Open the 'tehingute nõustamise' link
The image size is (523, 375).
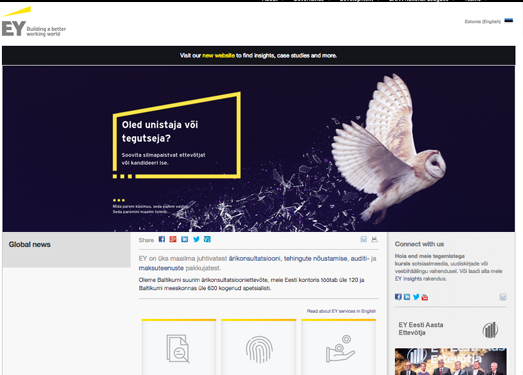(x=316, y=258)
